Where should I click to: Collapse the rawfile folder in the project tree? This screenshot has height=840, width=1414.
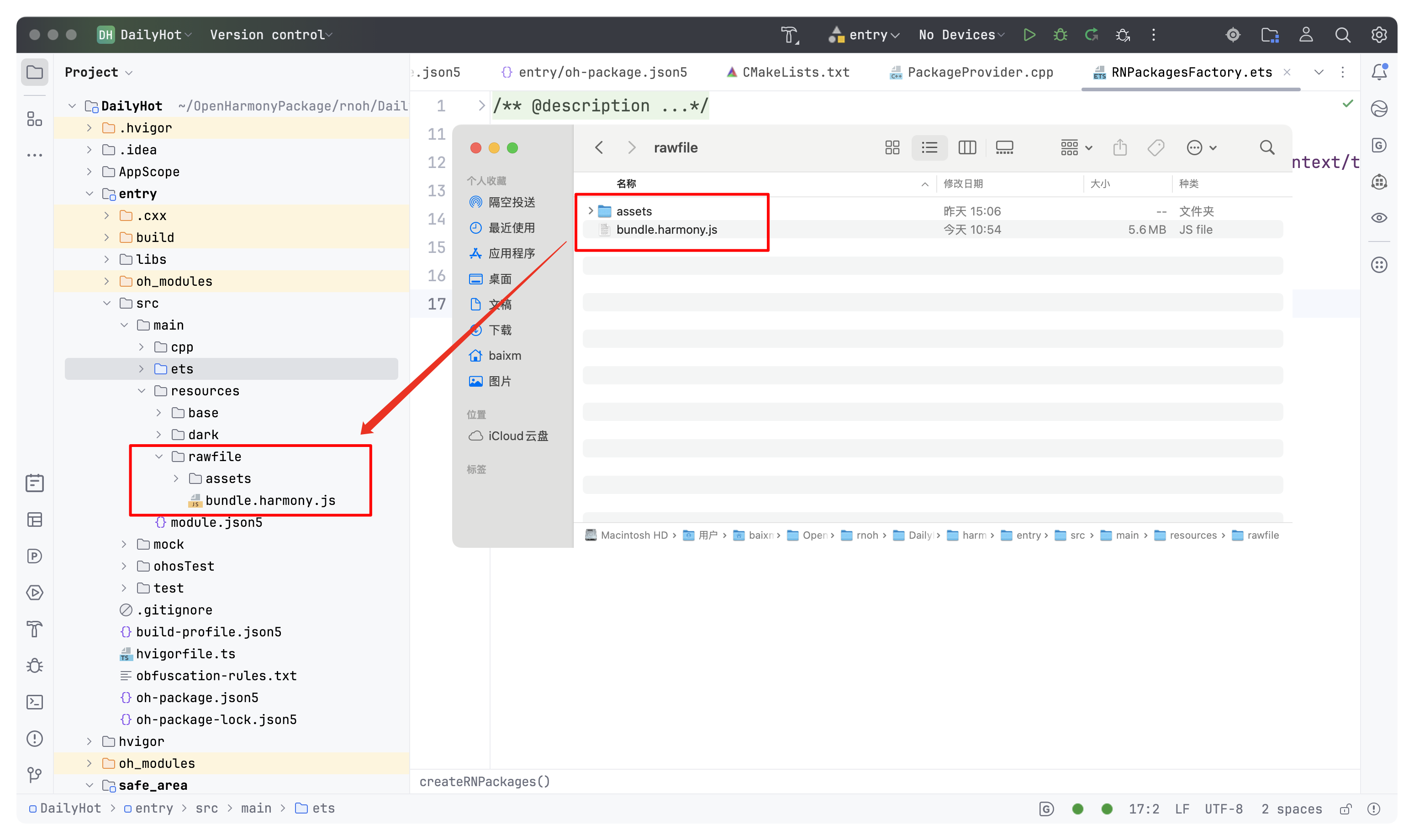point(159,457)
